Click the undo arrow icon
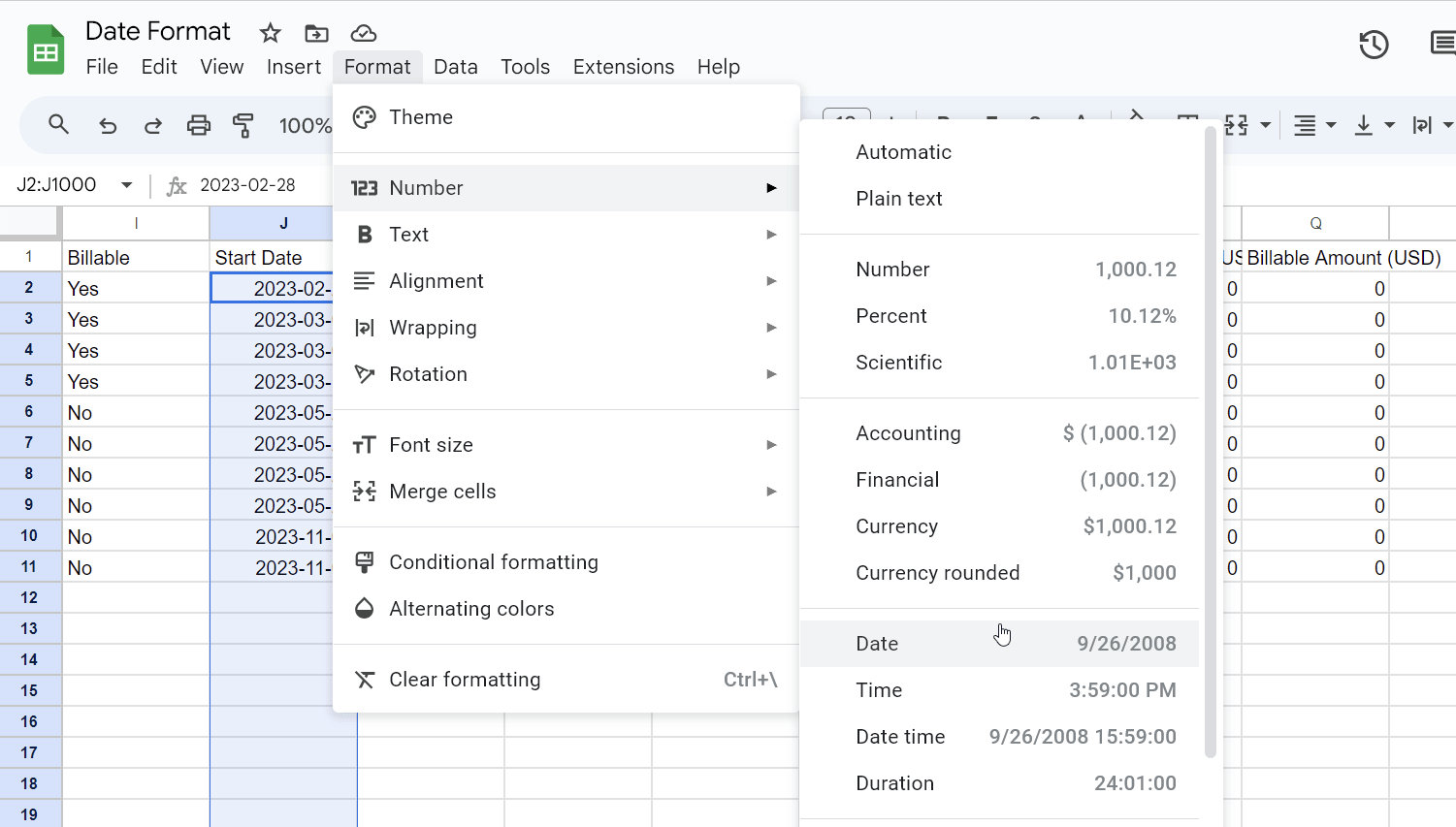This screenshot has height=827, width=1456. 108,125
